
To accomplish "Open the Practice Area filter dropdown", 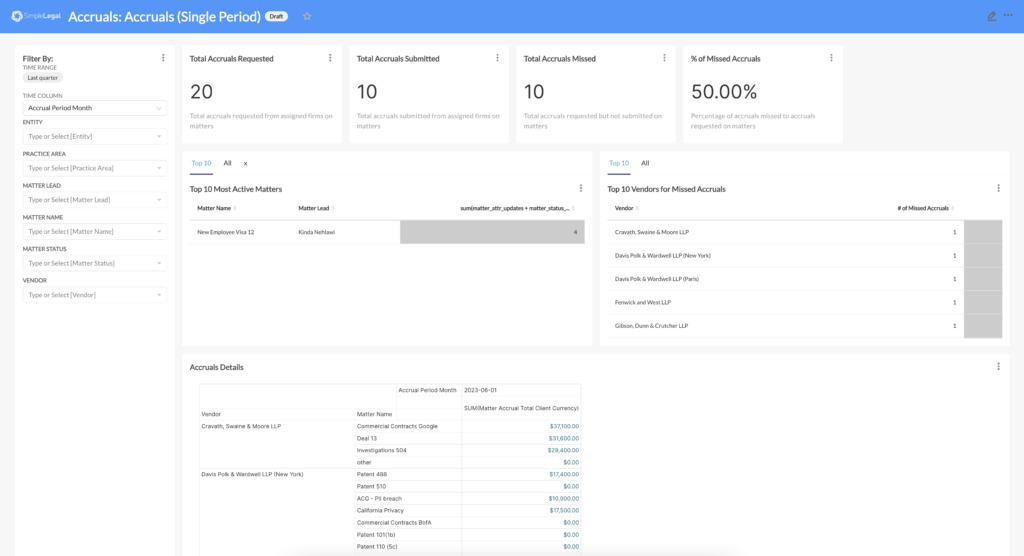I will 95,167.
